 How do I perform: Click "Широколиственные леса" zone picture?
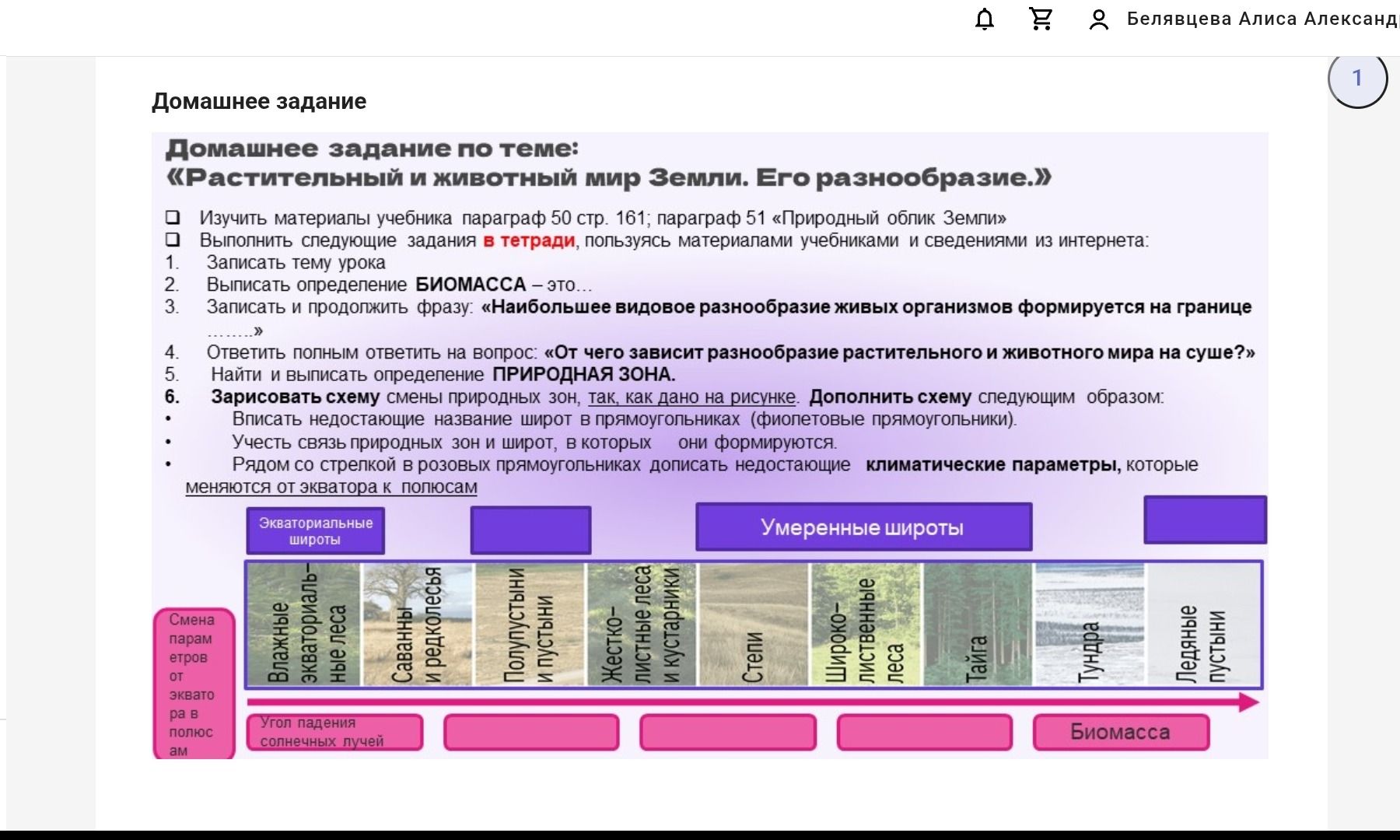(866, 625)
